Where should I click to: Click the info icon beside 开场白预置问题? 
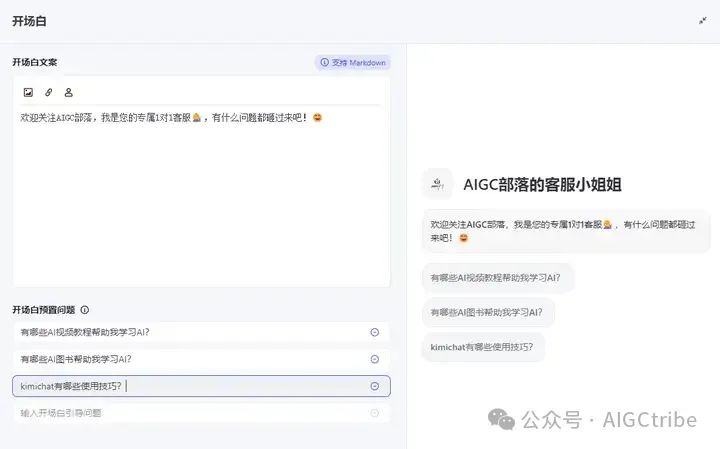[x=85, y=310]
